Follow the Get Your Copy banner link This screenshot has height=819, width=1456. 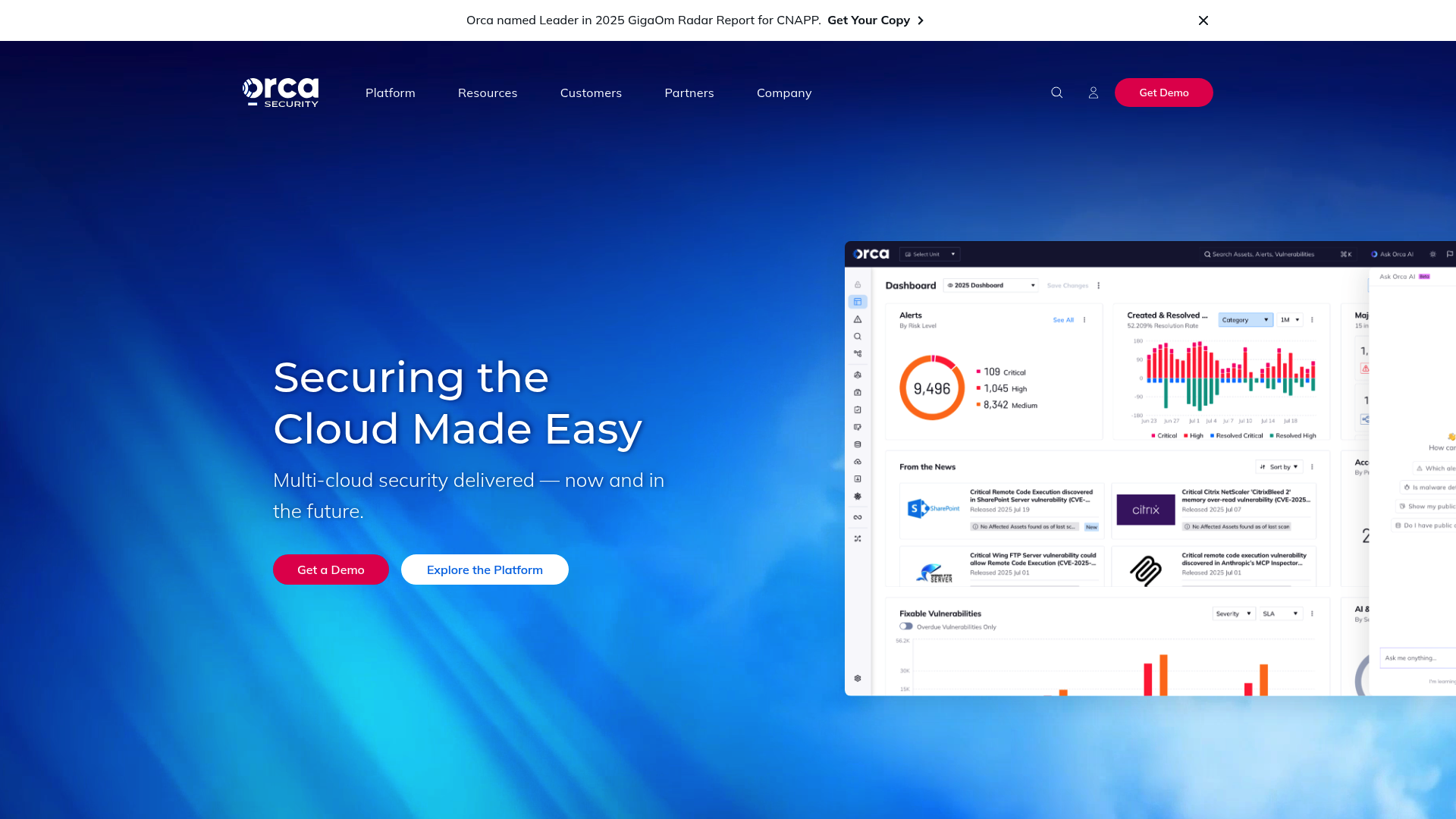coord(875,20)
